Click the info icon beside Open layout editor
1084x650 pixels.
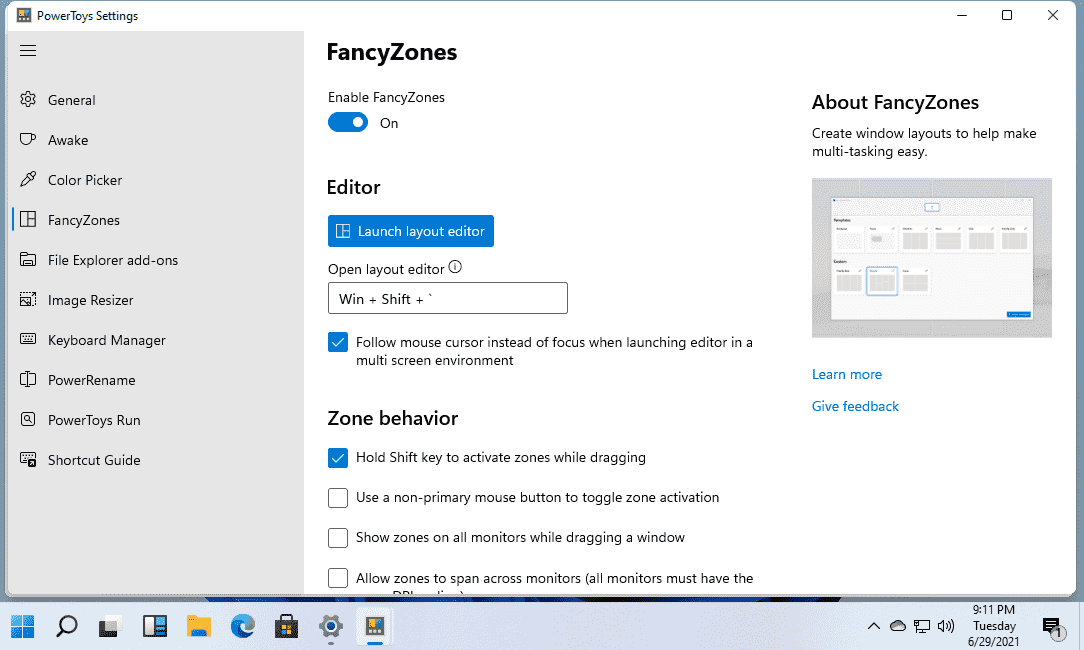[x=455, y=267]
